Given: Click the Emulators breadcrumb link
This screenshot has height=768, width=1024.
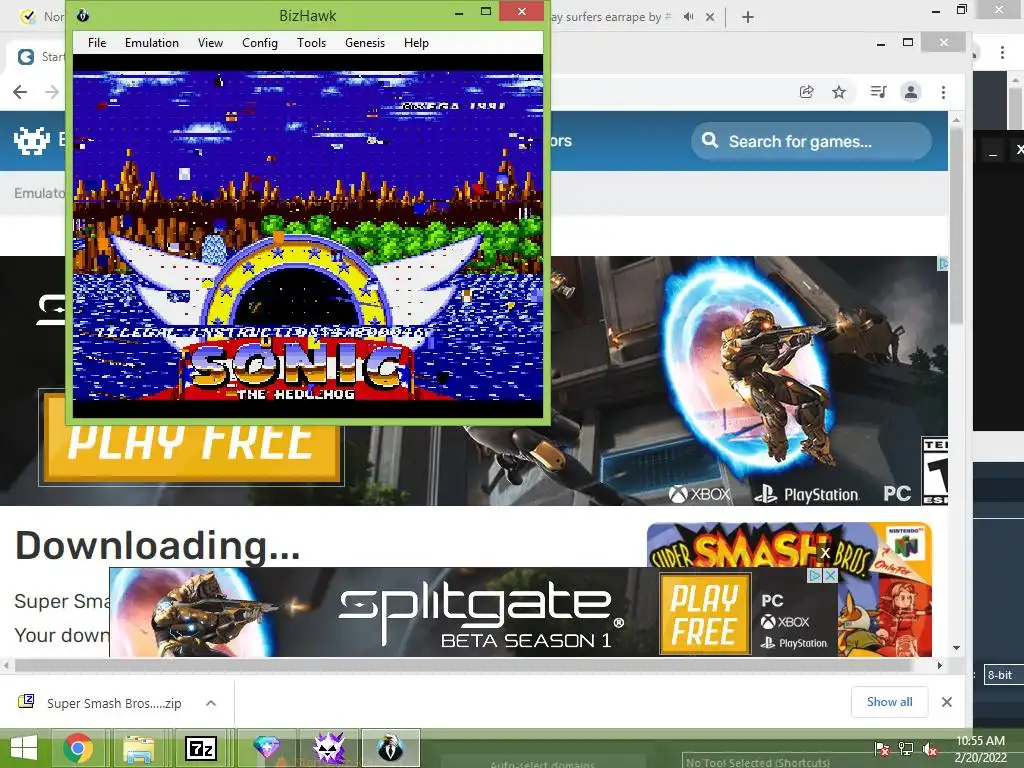Looking at the screenshot, I should coord(40,193).
